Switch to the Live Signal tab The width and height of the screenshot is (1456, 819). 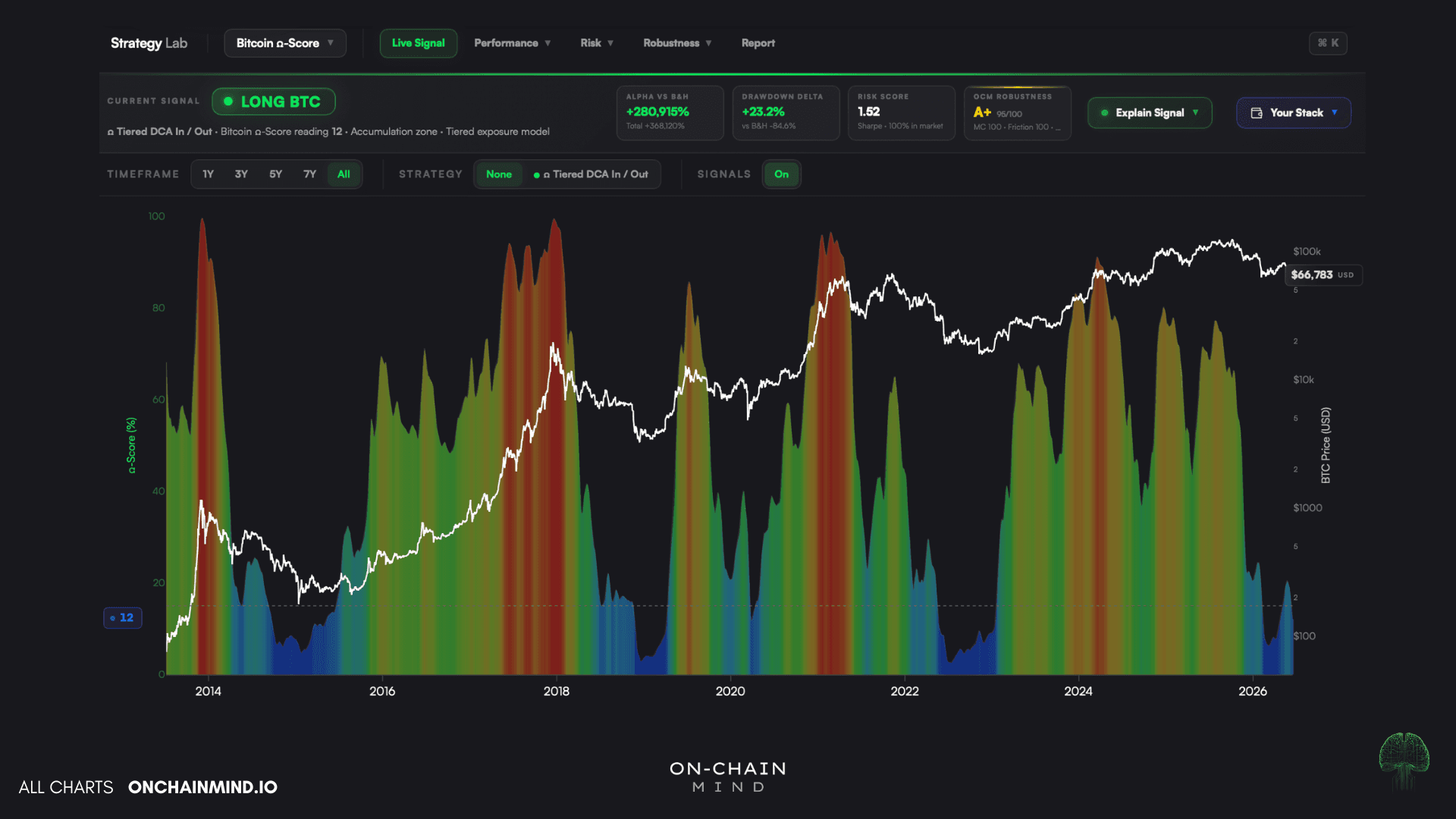tap(419, 43)
